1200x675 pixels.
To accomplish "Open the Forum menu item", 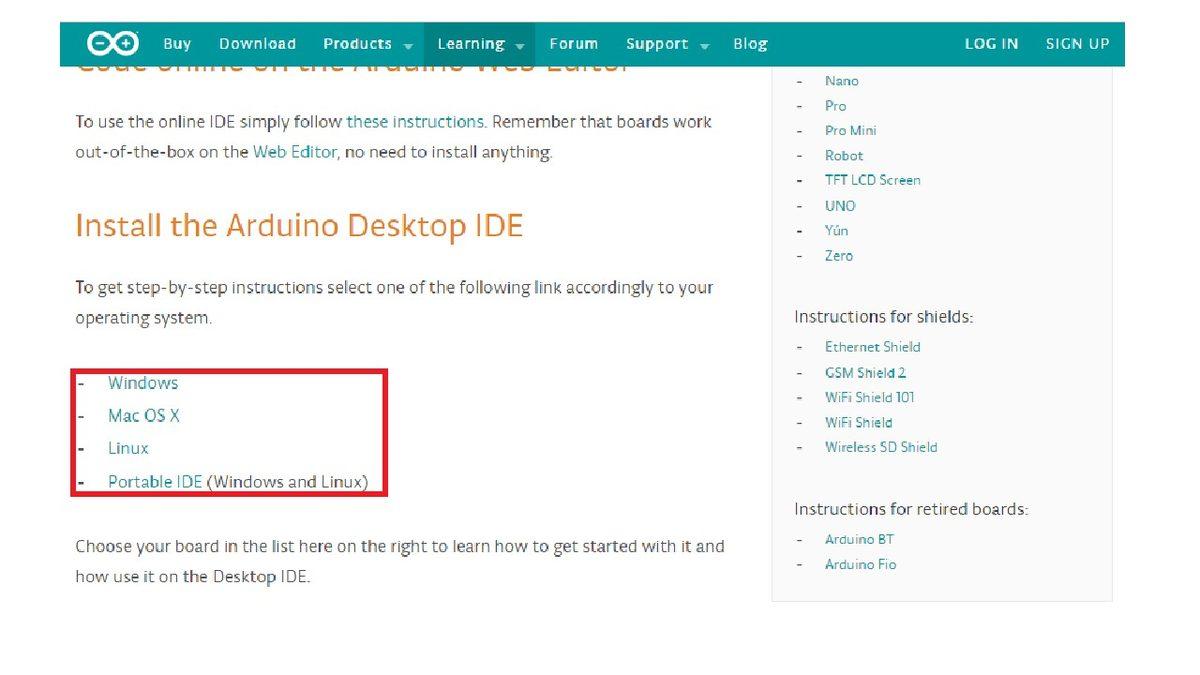I will pyautogui.click(x=573, y=43).
